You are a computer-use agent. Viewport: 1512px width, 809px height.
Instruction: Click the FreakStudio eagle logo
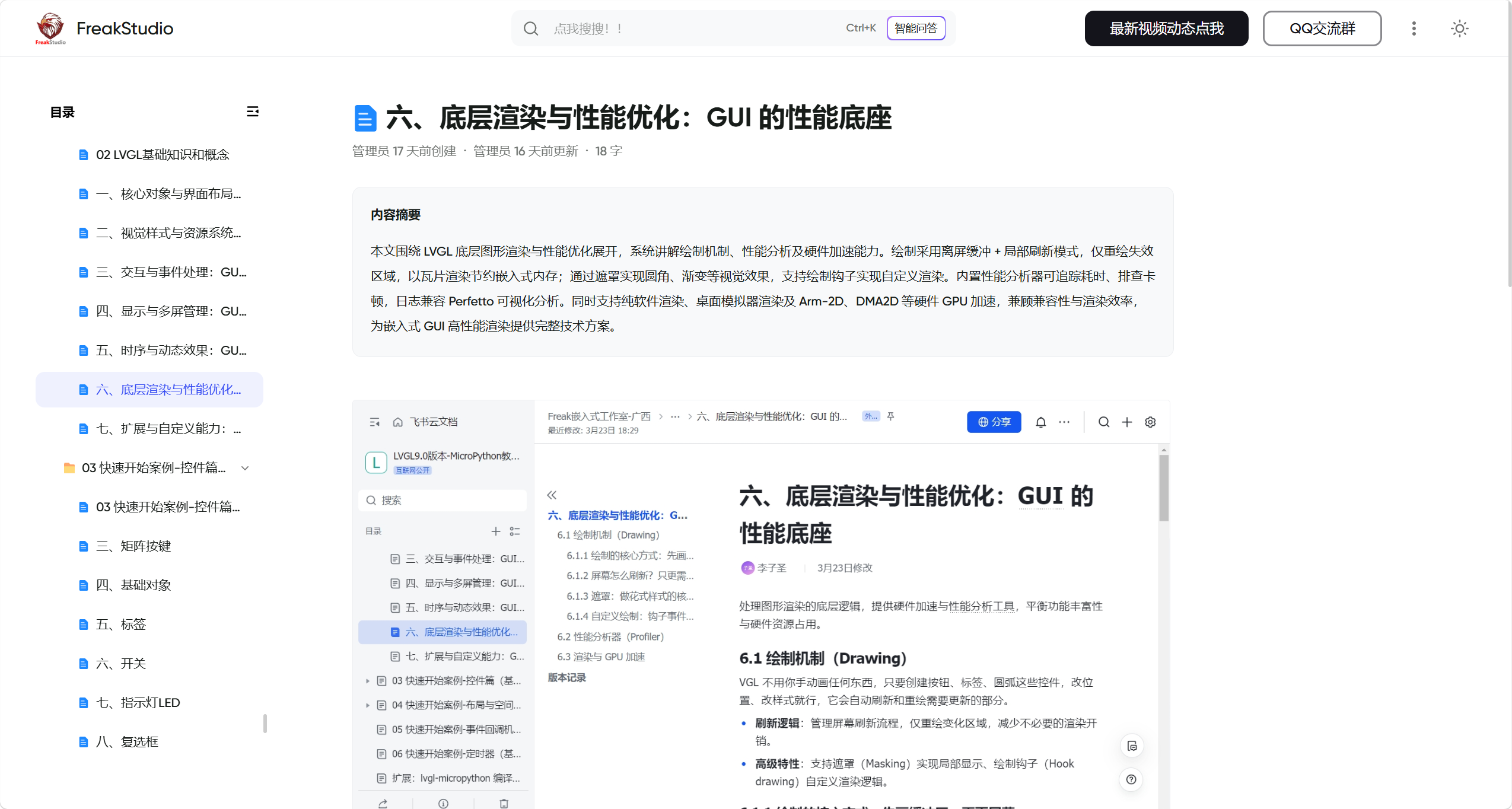coord(50,28)
